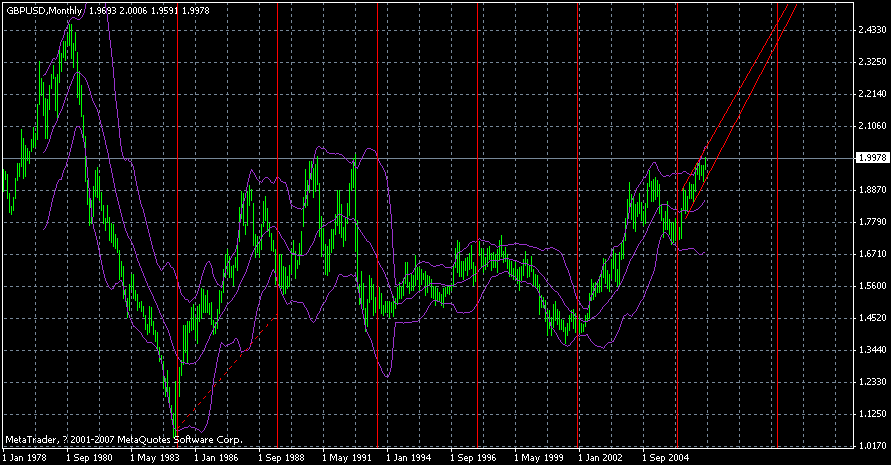Click the 1.4520 price axis label
Viewport: 891px width, 465px height.
coord(873,318)
